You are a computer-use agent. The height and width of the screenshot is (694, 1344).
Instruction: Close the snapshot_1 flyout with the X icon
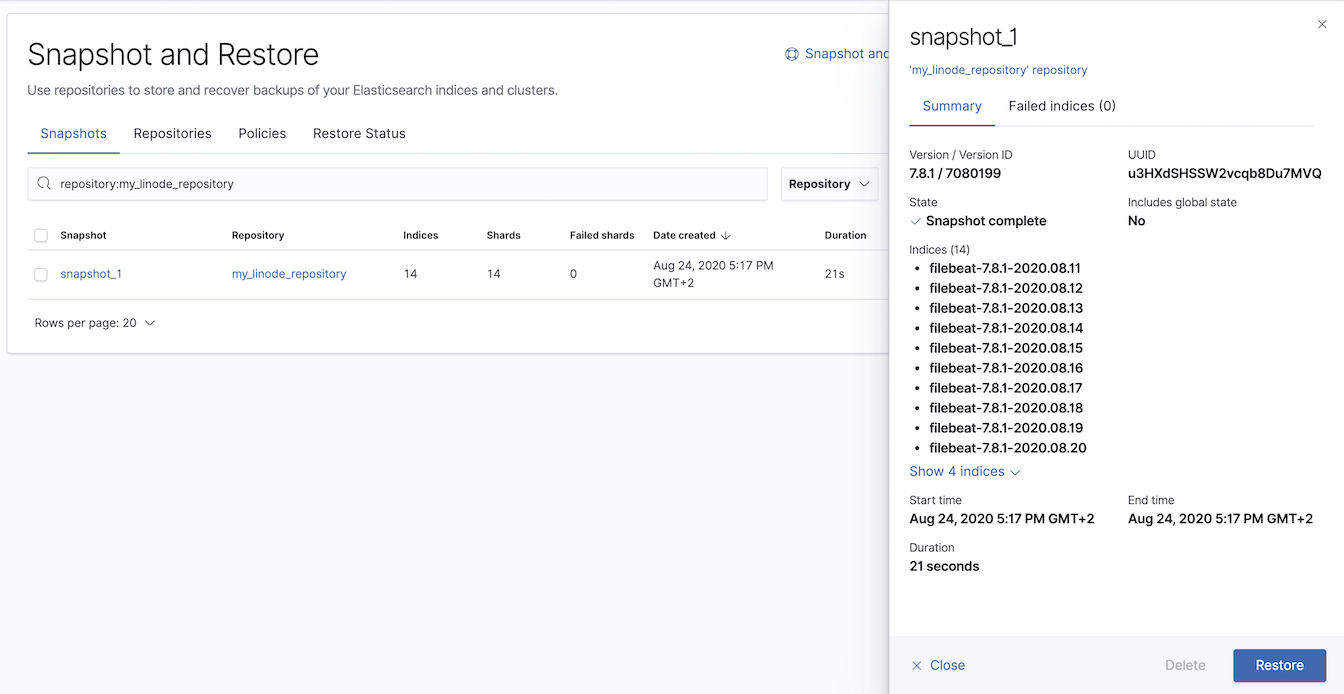[x=1322, y=24]
